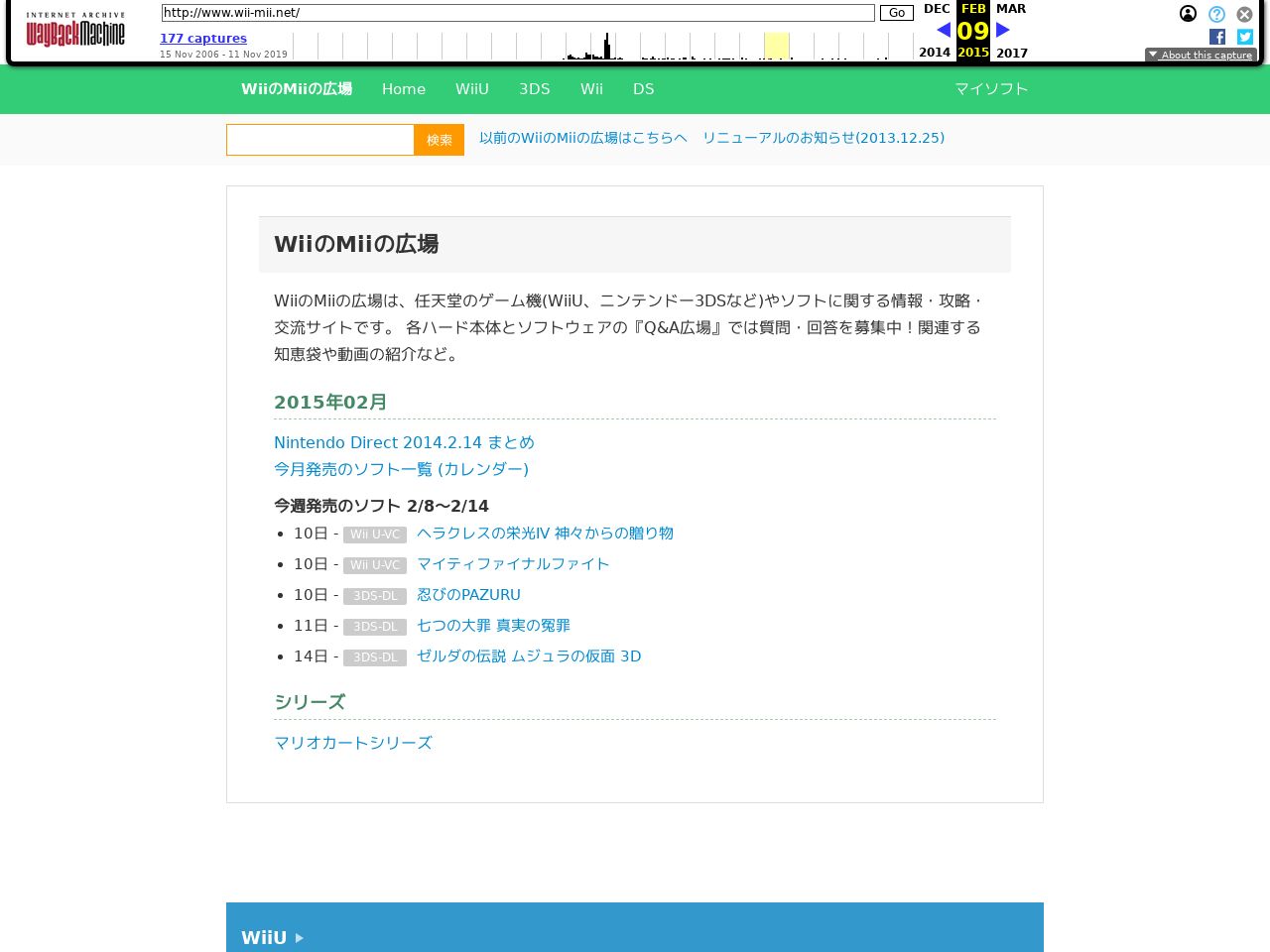Open the DS menu item
This screenshot has width=1270, height=952.
(x=644, y=89)
